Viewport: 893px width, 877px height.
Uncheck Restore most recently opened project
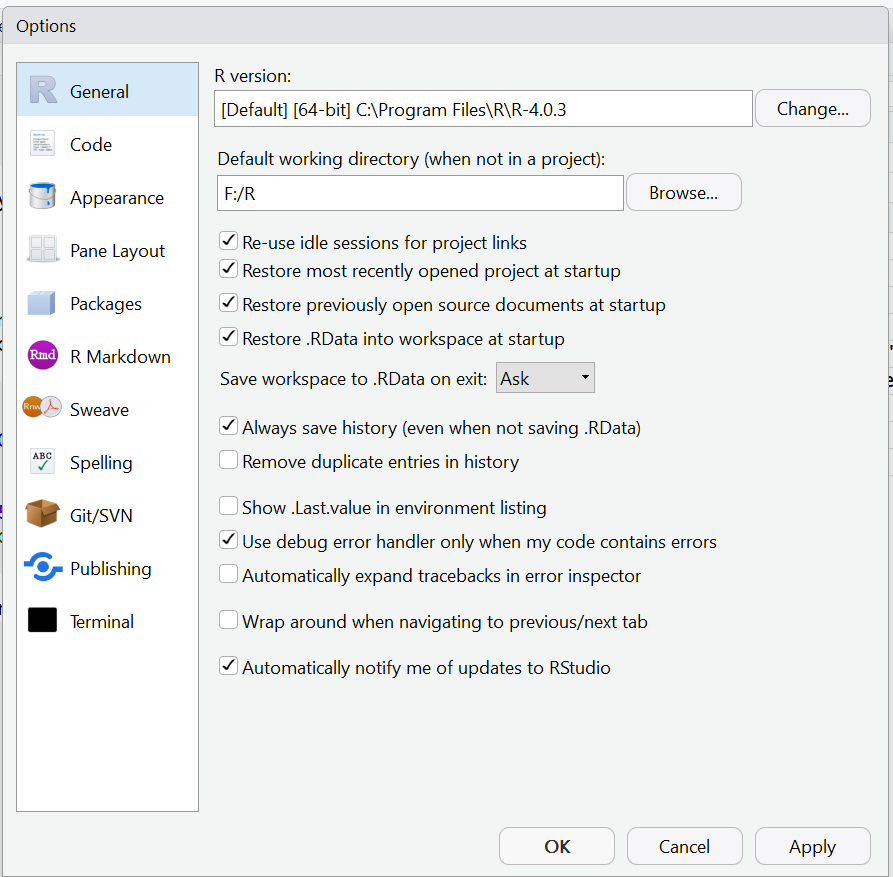[x=228, y=269]
